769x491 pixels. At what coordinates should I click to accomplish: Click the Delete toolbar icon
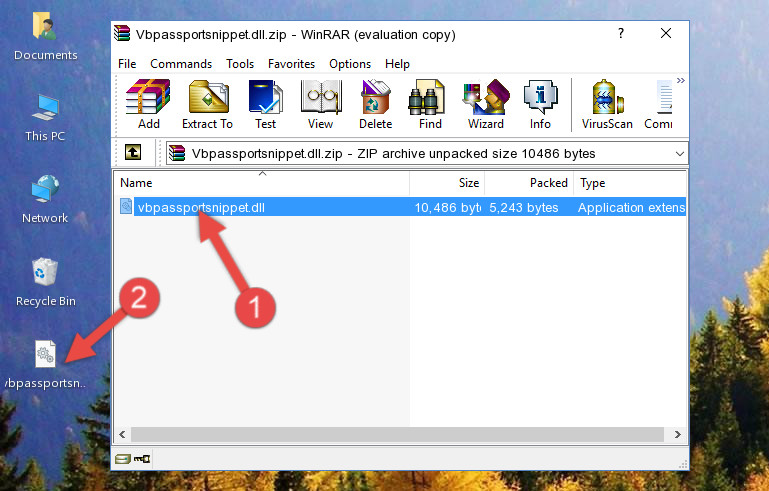(x=376, y=104)
